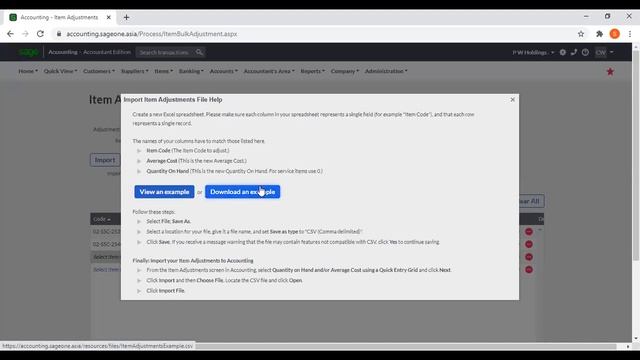640x360 pixels.
Task: Expand the Accountant's Area dropdown
Action: [x=269, y=71]
